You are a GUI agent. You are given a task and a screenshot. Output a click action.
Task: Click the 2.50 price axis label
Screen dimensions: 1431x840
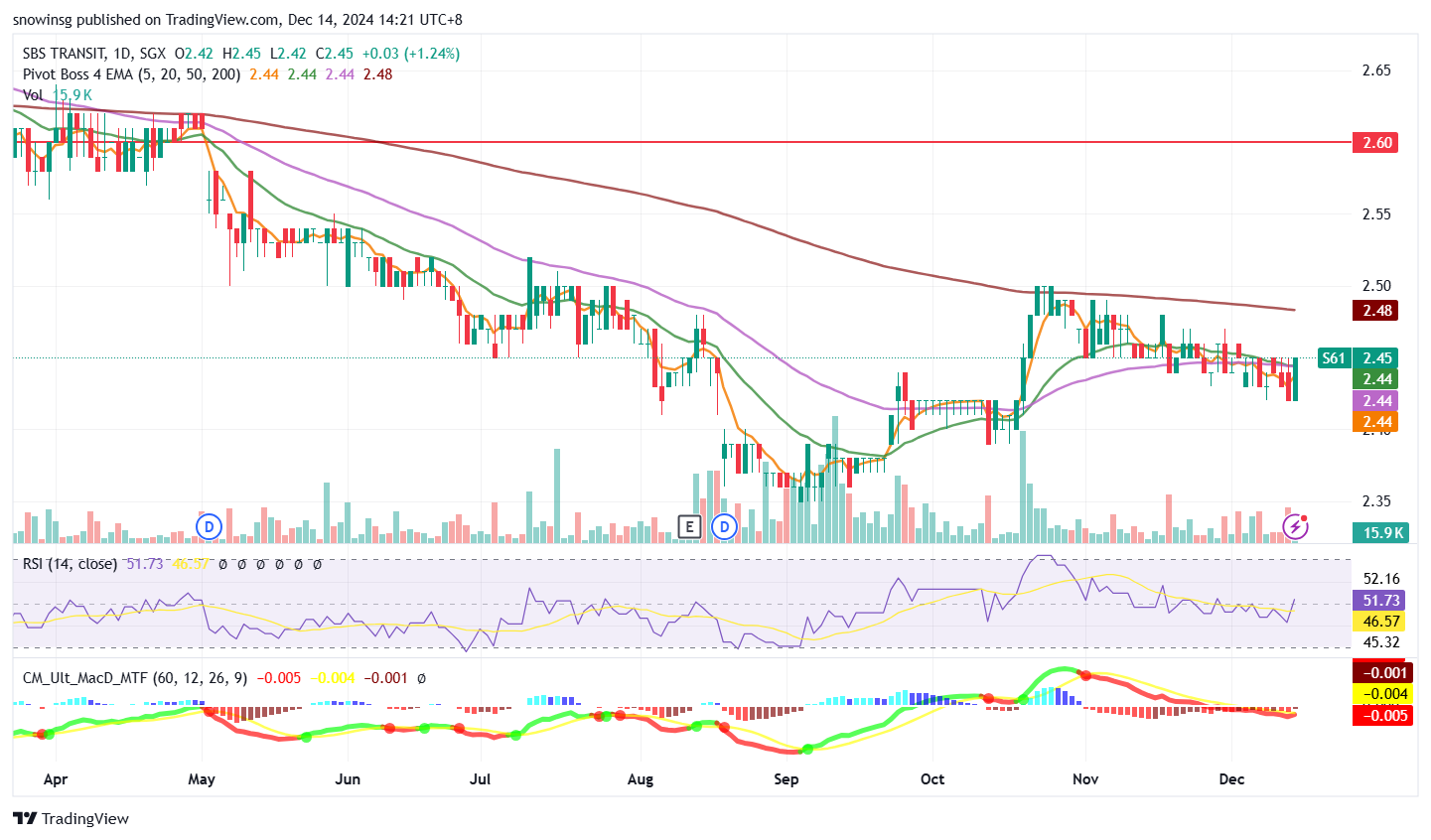pyautogui.click(x=1376, y=286)
